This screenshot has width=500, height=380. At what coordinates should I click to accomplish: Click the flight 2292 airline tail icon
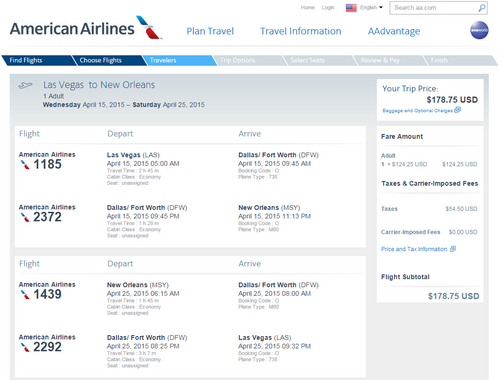click(25, 347)
